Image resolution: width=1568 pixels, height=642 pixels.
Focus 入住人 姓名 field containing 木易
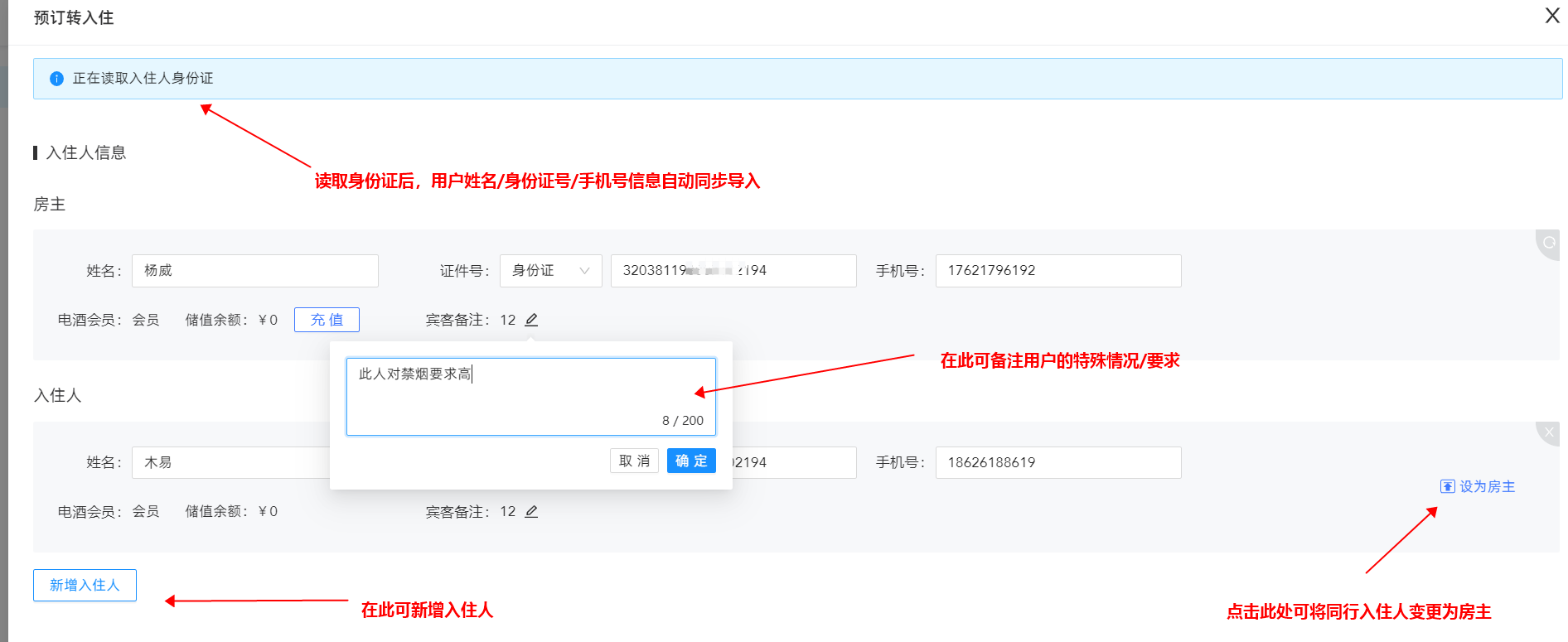[231, 462]
